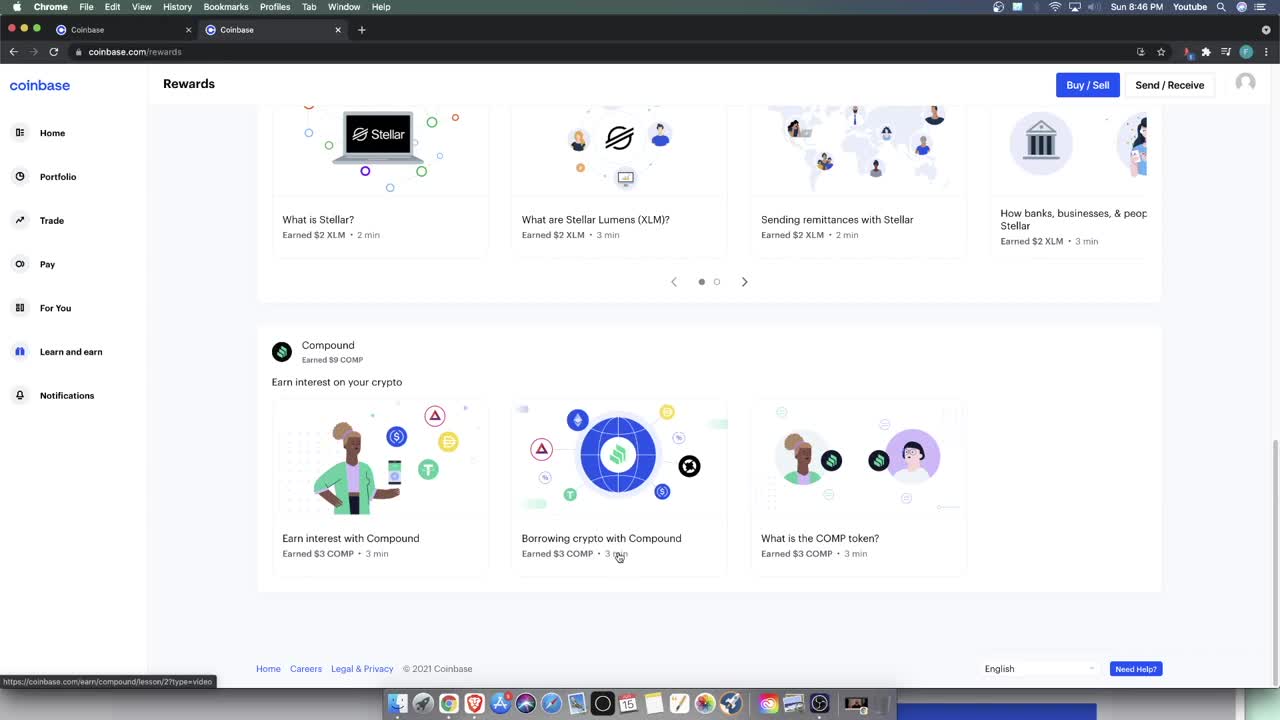Bookmark this page with the star
The height and width of the screenshot is (720, 1280).
(x=1161, y=52)
